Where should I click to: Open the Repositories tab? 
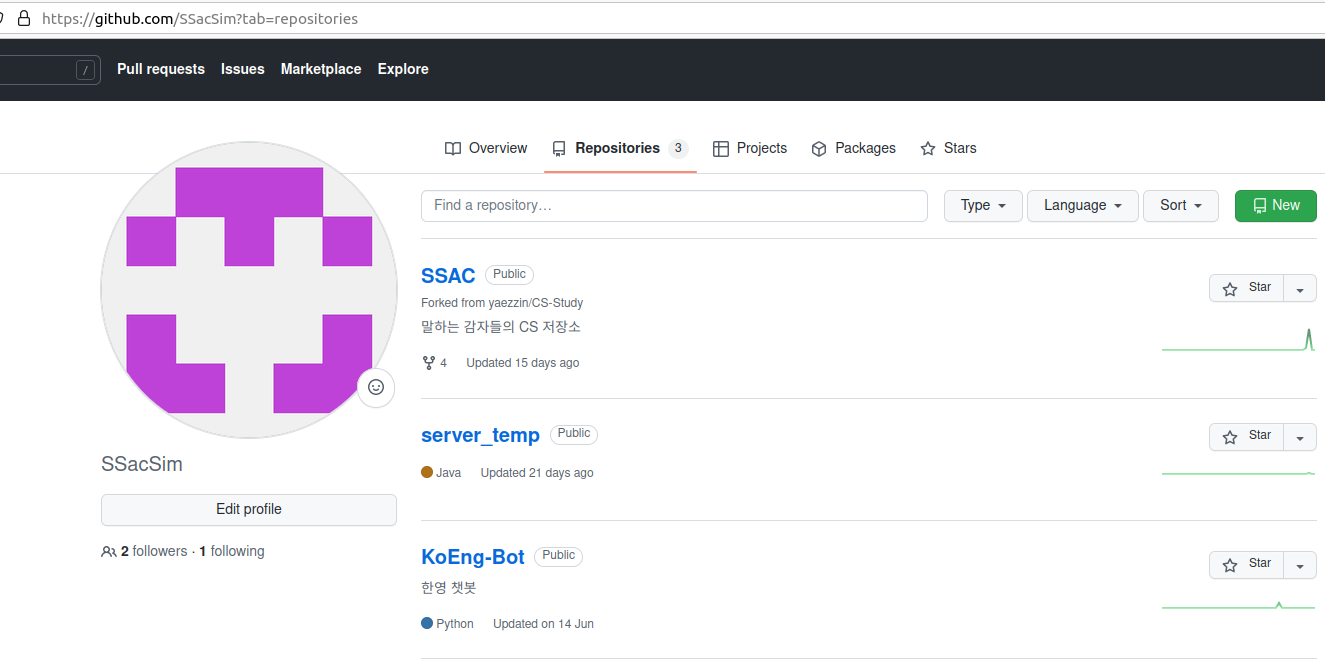click(x=620, y=148)
